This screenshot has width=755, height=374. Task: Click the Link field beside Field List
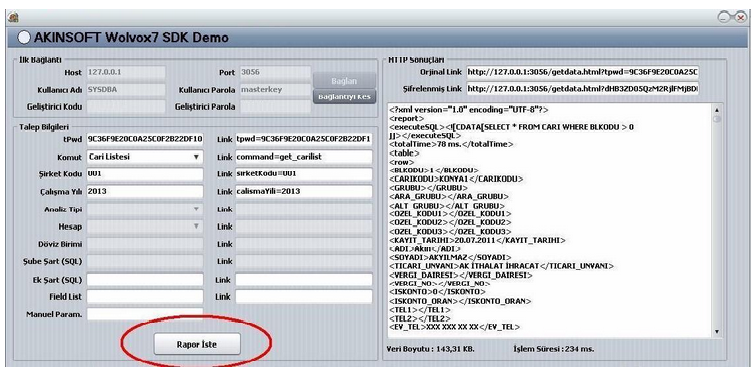(x=304, y=297)
